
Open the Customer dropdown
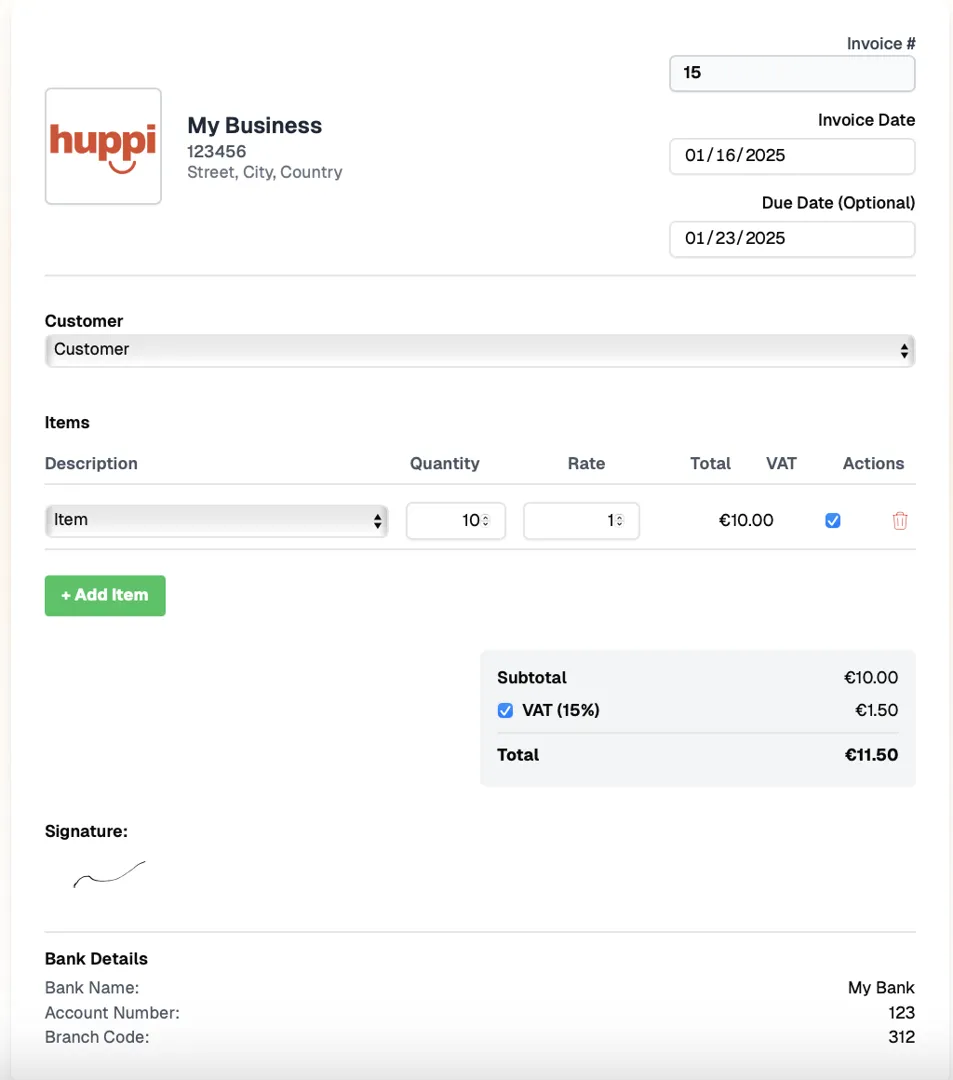tap(479, 350)
